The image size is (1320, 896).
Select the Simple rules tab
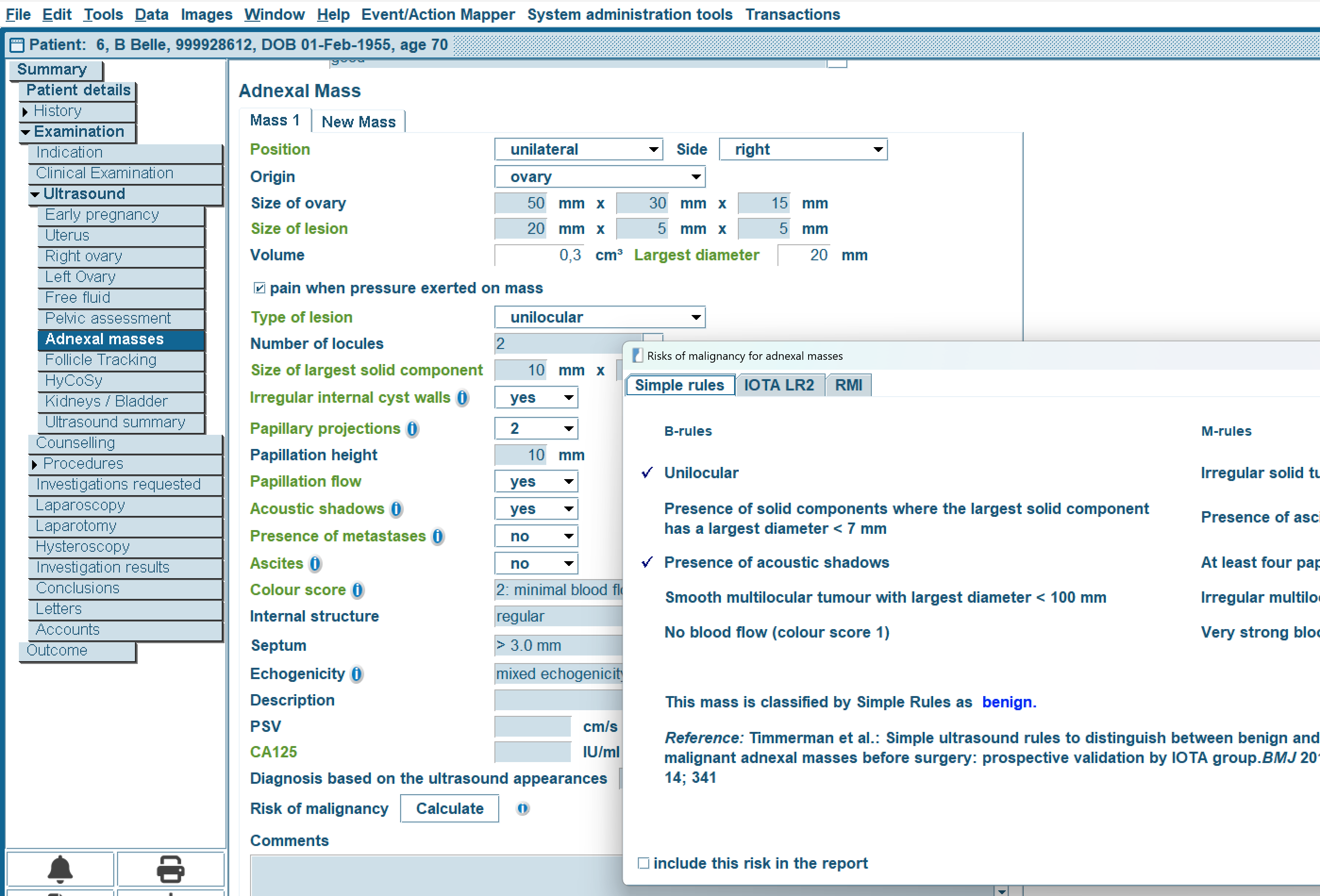point(679,385)
